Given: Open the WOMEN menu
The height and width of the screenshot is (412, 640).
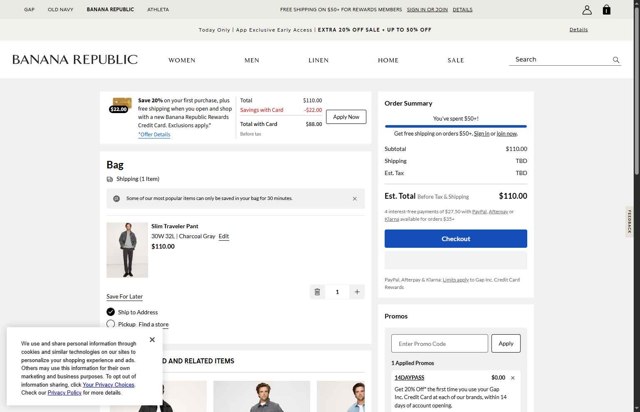Looking at the screenshot, I should [182, 60].
